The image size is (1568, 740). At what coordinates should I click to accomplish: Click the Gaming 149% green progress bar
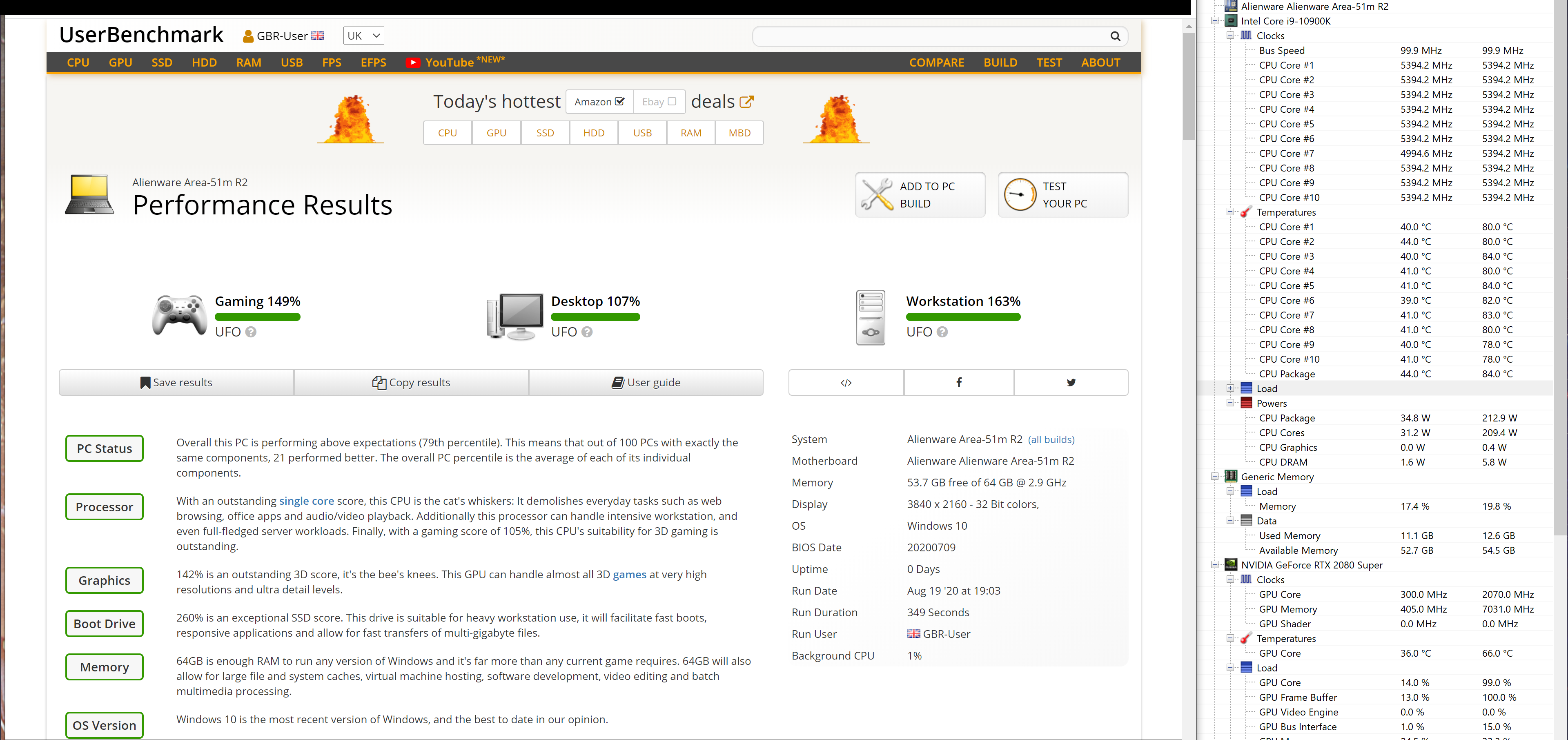(x=258, y=317)
